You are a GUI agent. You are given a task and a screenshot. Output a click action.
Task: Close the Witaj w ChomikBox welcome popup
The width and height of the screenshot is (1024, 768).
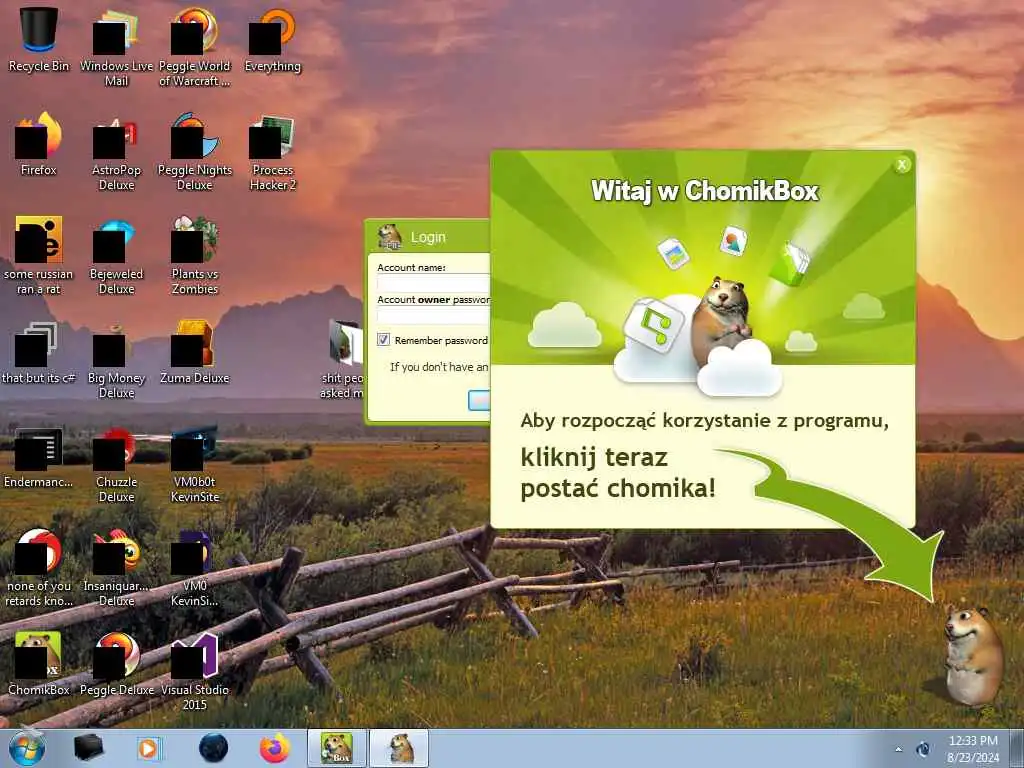point(902,165)
